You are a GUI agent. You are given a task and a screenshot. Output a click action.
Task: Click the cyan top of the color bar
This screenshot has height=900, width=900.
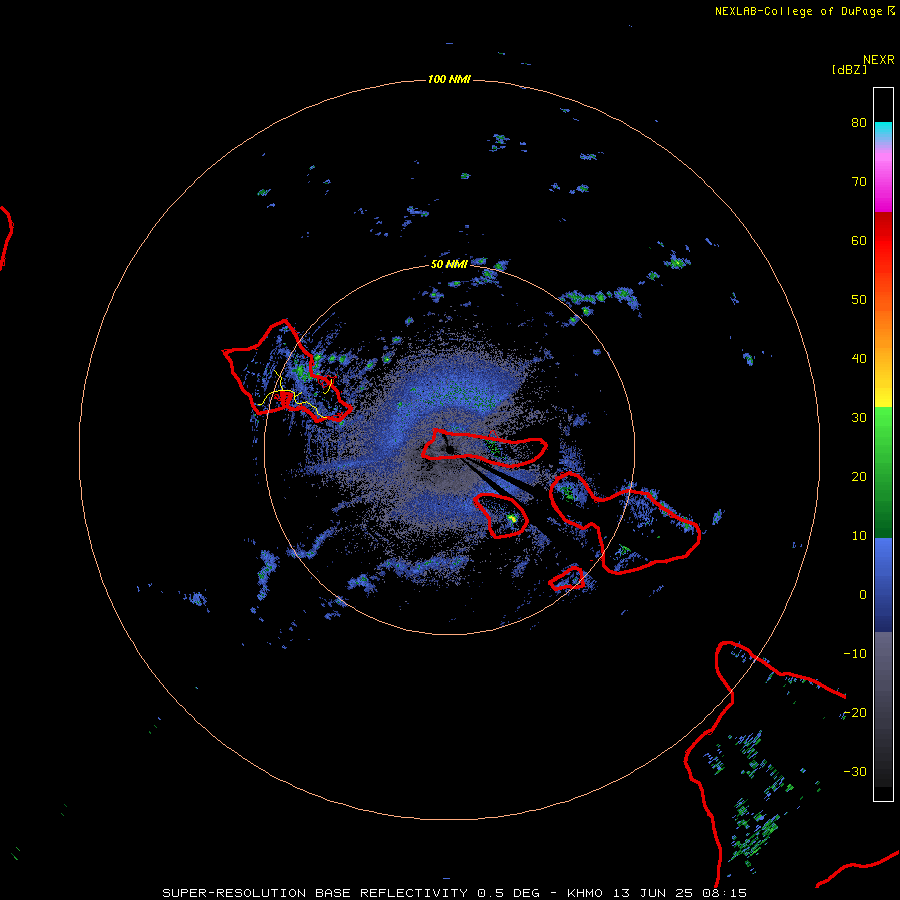(883, 130)
